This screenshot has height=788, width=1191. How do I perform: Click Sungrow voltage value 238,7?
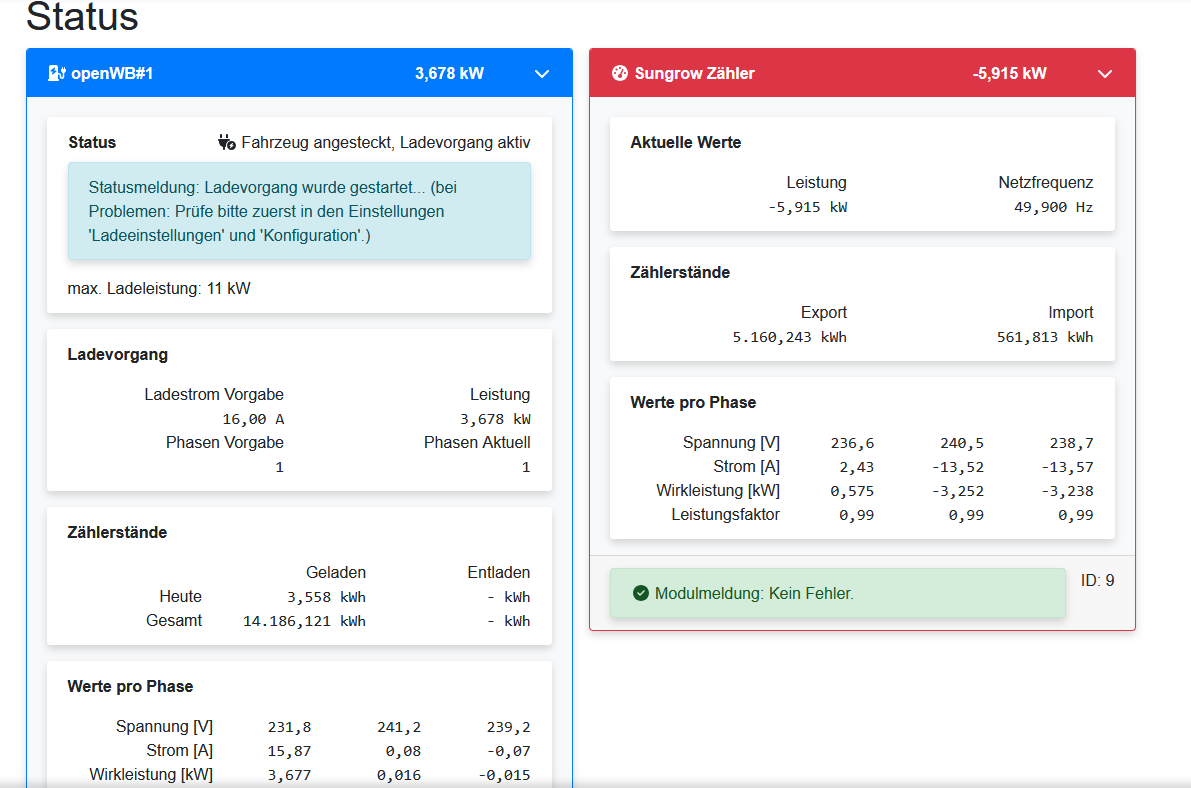pyautogui.click(x=1071, y=443)
